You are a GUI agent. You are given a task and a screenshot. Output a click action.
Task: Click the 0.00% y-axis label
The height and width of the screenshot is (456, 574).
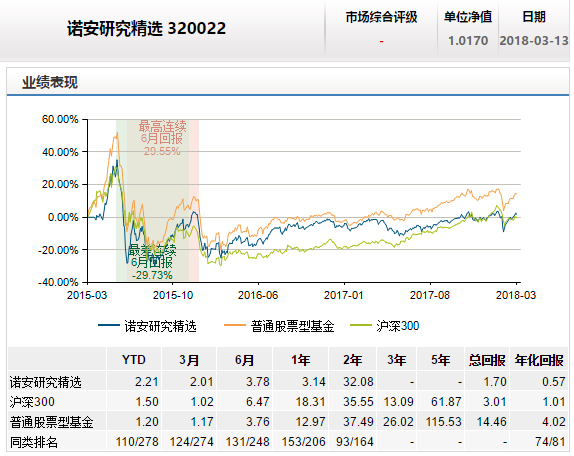pos(63,217)
